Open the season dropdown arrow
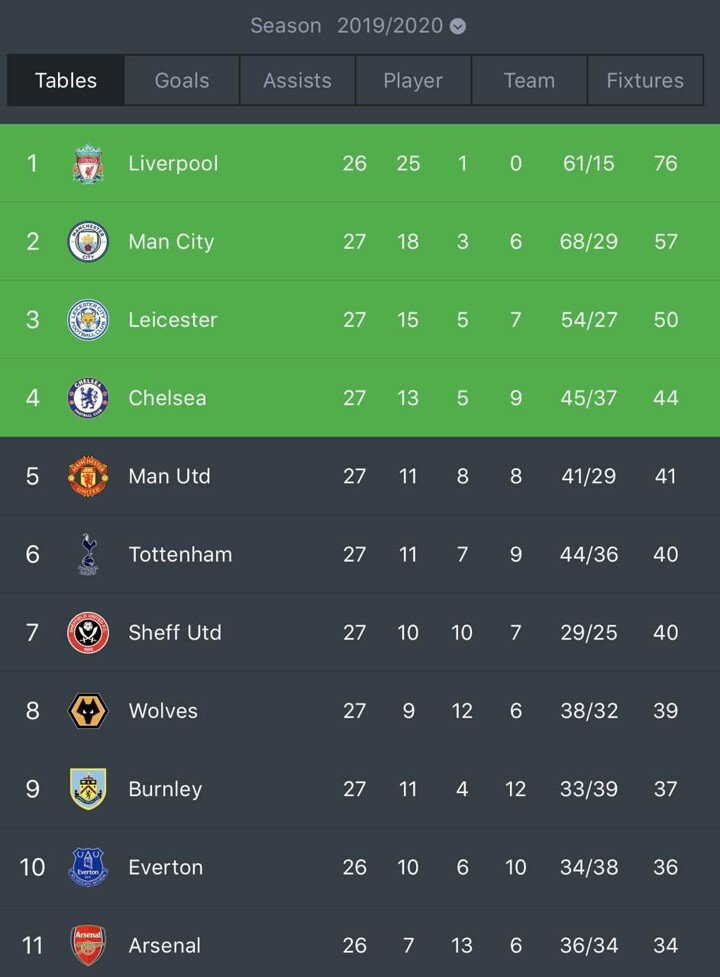The image size is (720, 977). click(458, 26)
